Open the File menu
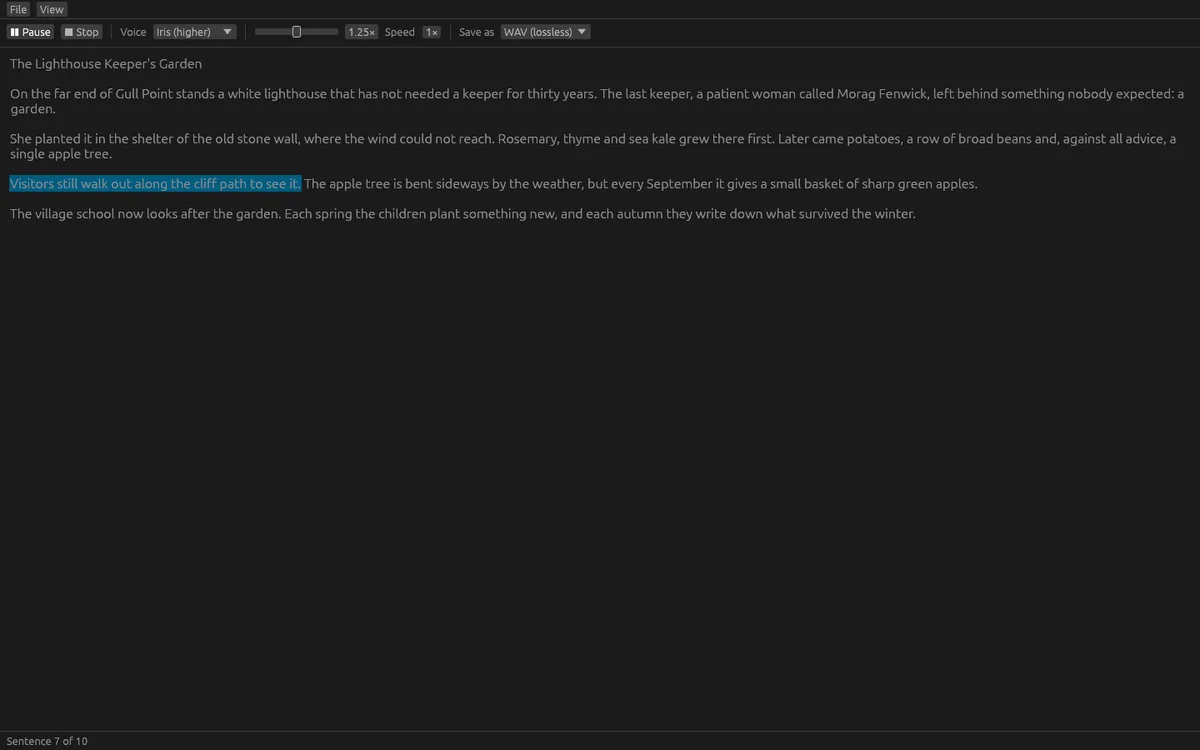The height and width of the screenshot is (750, 1200). pos(18,9)
